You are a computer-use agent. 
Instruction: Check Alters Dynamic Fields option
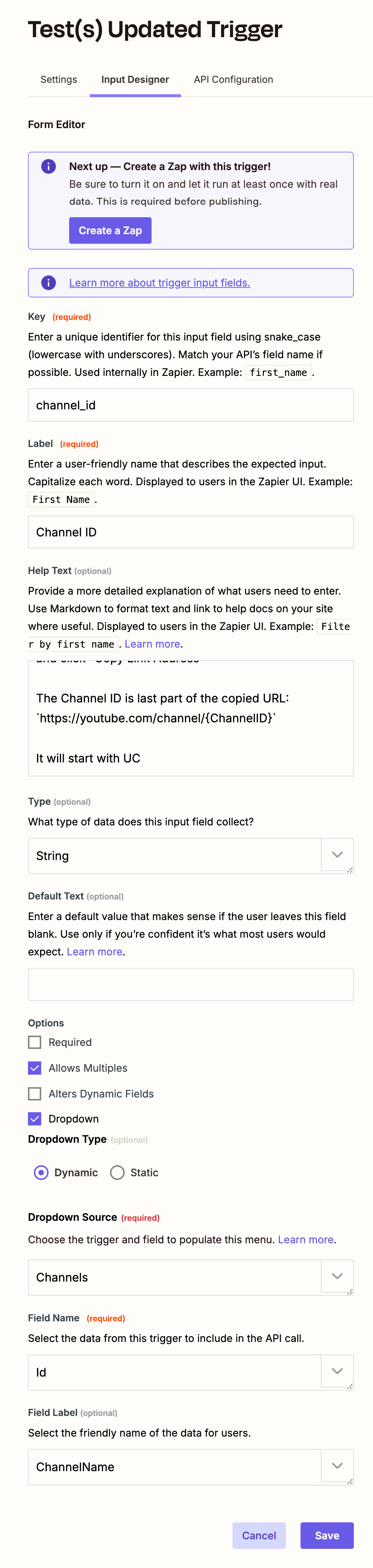[35, 1094]
